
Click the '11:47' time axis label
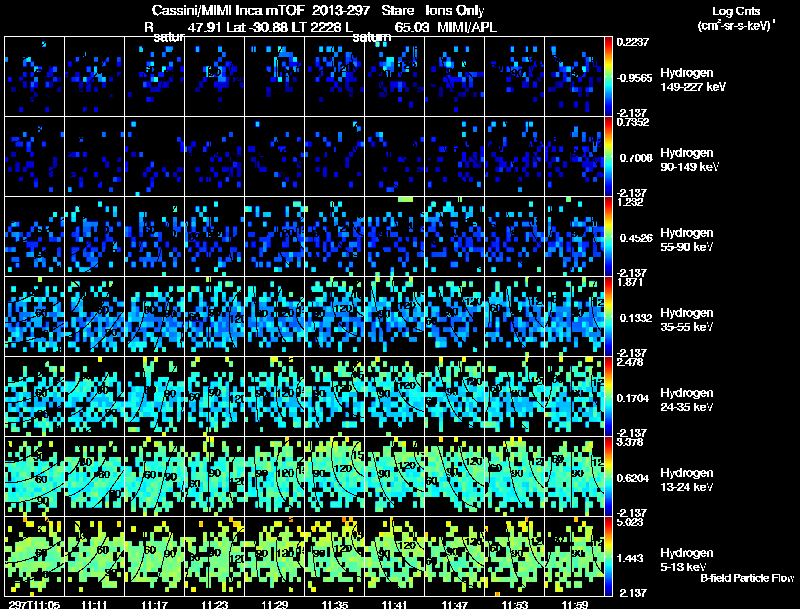[x=455, y=604]
